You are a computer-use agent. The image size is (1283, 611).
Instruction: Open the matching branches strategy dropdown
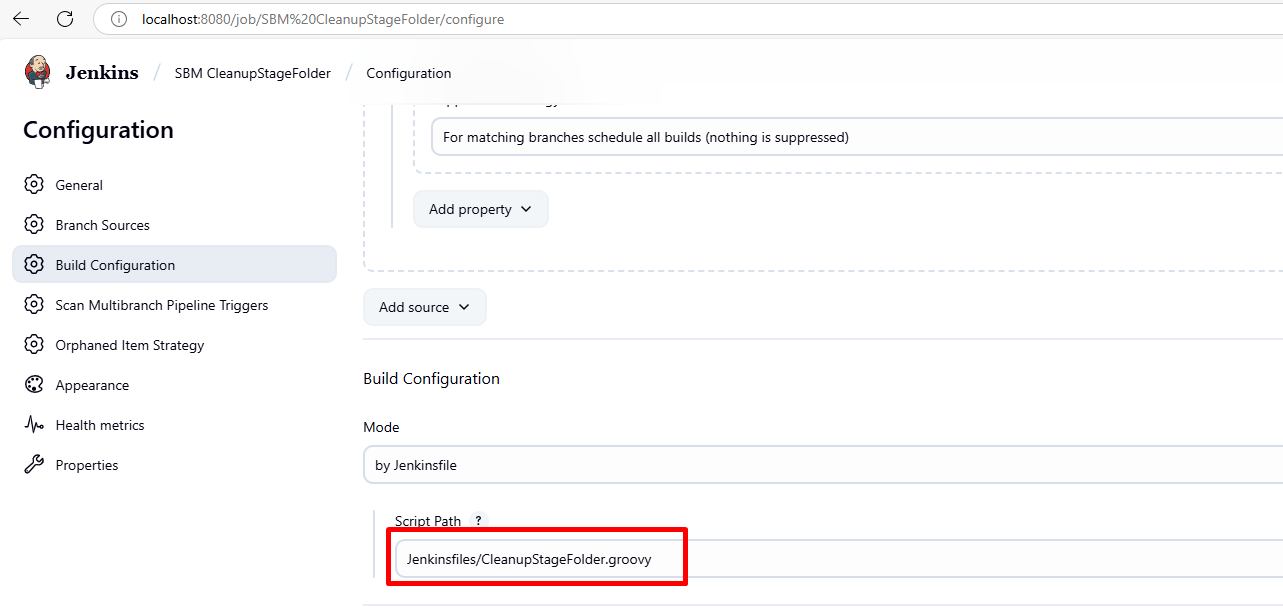[855, 137]
